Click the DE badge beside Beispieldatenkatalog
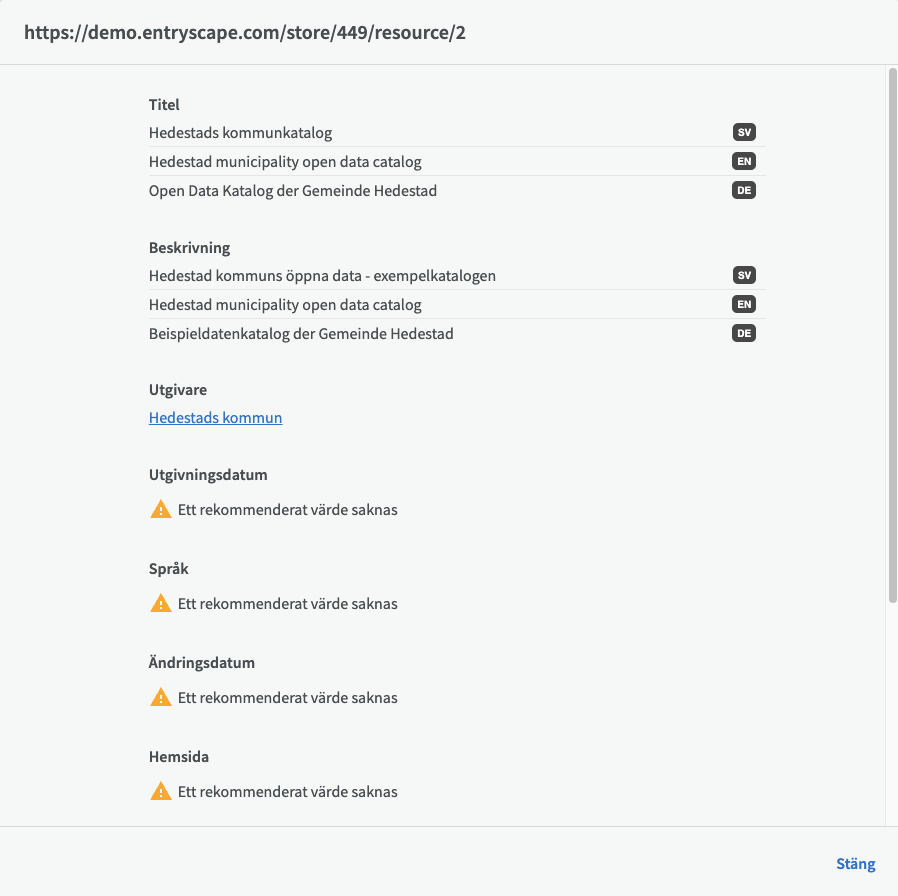 [743, 333]
